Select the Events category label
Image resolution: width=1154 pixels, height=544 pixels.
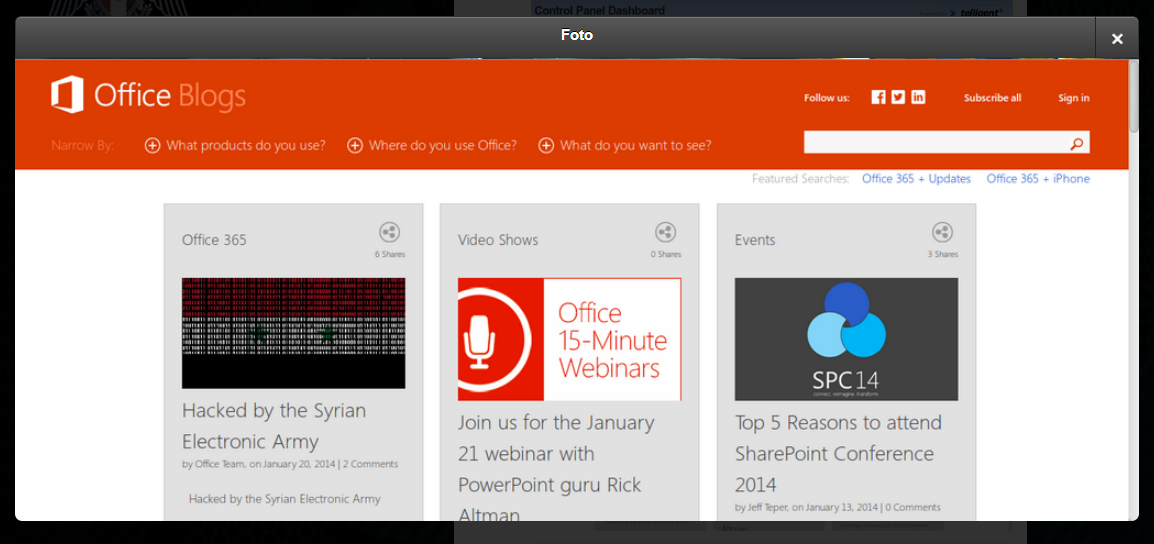755,240
